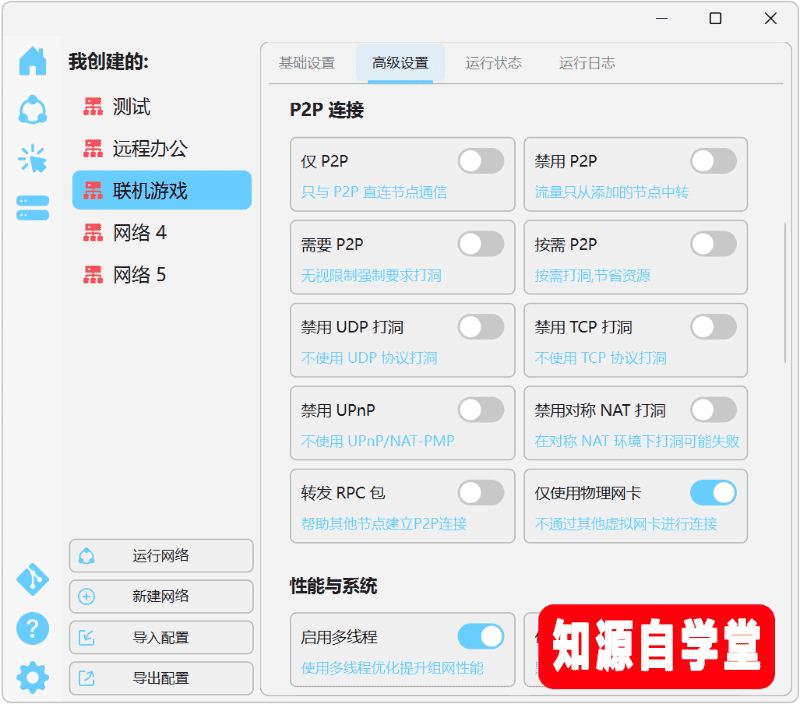Click the import icon on 导入配置
This screenshot has height=704, width=800.
tap(87, 637)
